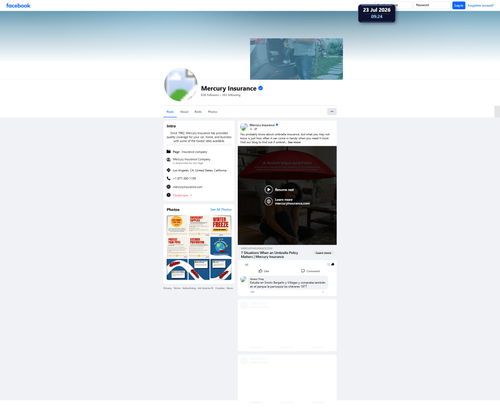The height and width of the screenshot is (411, 500).
Task: Click the Mercury Insurance post author name
Action: (x=262, y=125)
